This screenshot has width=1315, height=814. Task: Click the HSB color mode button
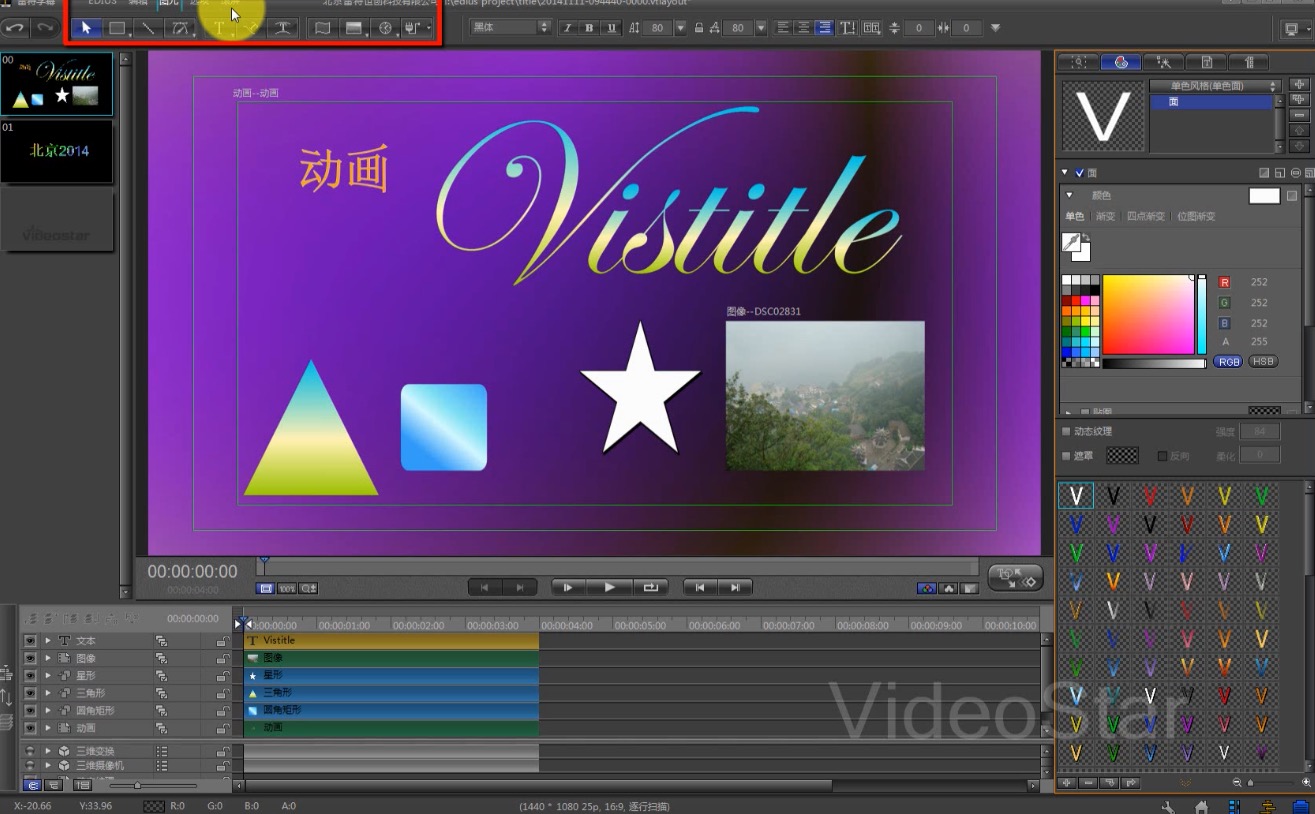point(1262,361)
